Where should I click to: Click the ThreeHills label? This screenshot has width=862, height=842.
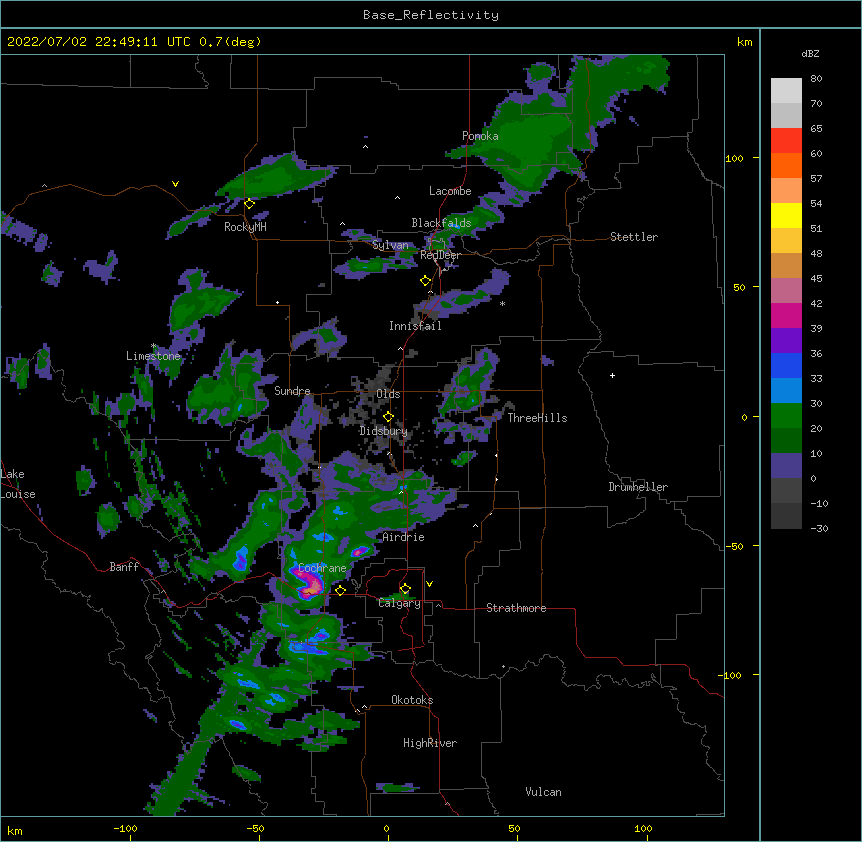(x=537, y=418)
